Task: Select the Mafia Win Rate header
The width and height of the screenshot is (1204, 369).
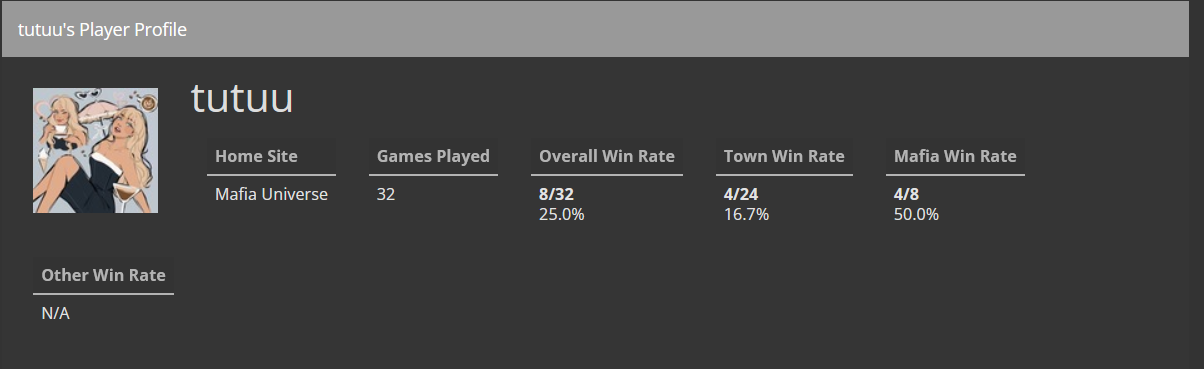Action: [955, 156]
